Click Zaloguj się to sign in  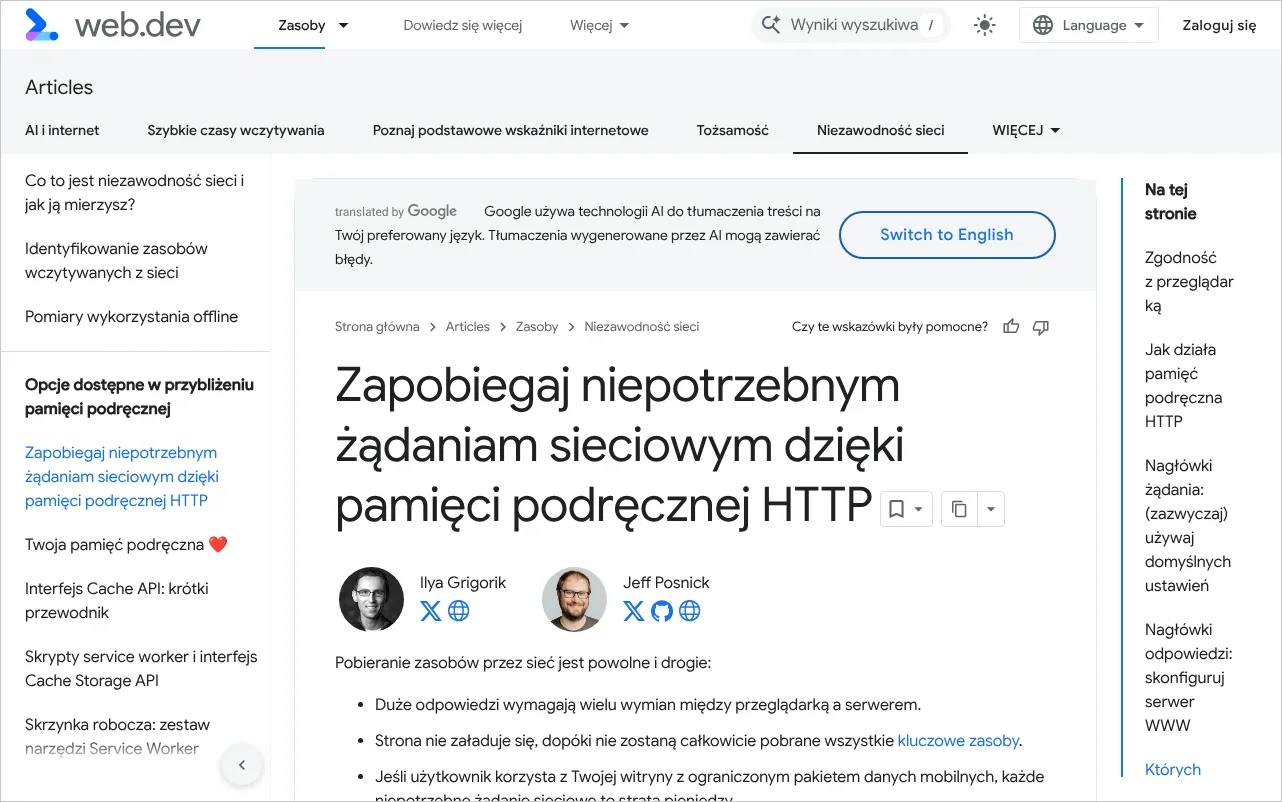[x=1219, y=25]
